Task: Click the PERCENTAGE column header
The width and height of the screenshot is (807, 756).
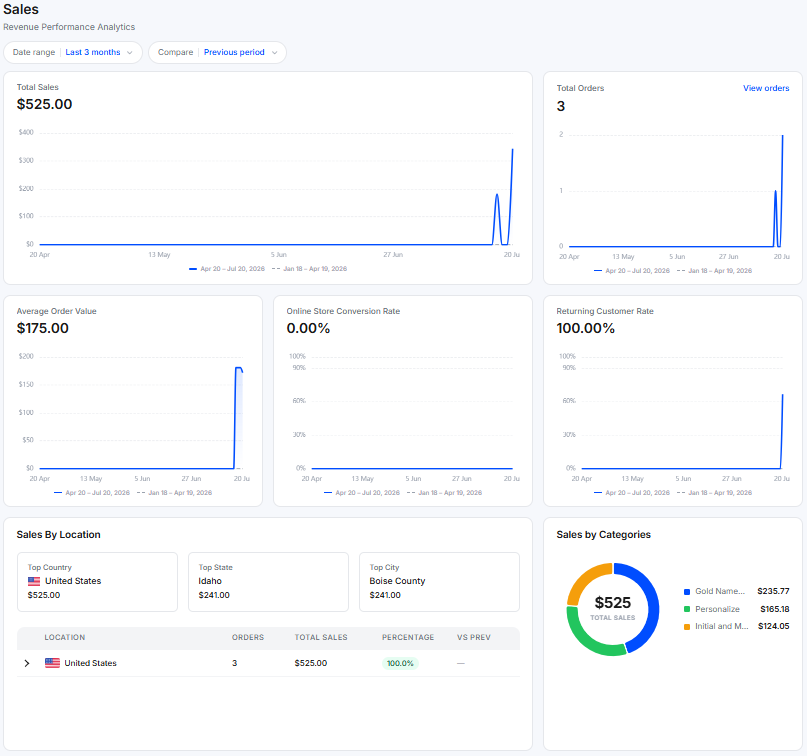Action: [408, 637]
